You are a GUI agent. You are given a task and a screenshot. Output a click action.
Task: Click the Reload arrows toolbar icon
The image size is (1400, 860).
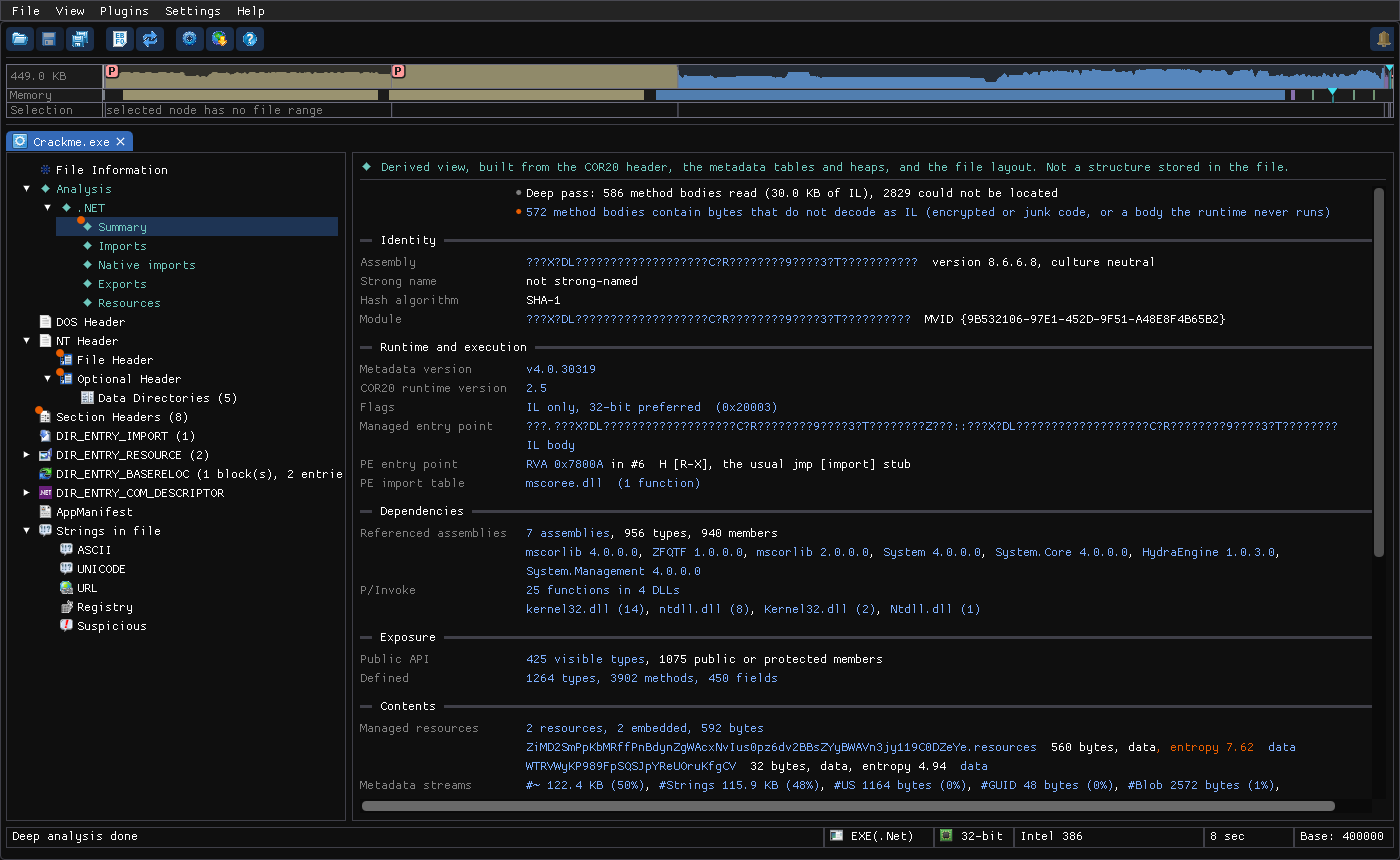150,39
